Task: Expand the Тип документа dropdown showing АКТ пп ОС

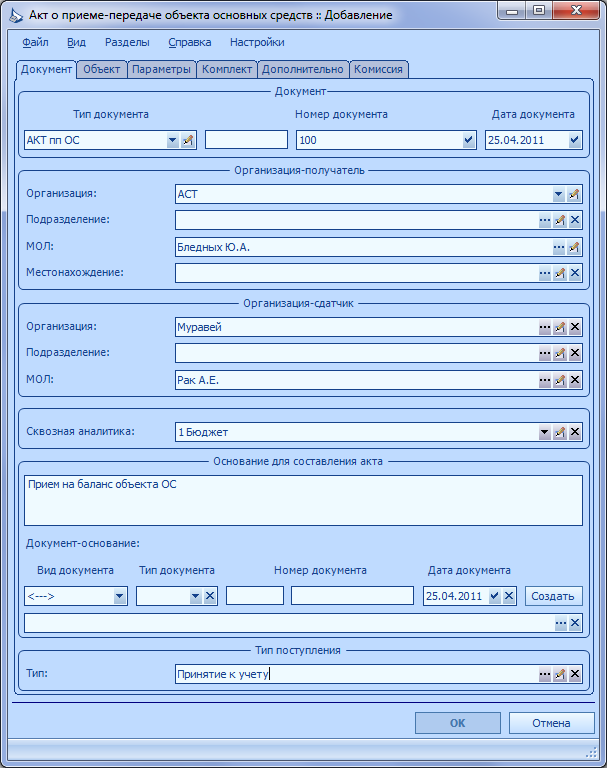Action: 172,141
